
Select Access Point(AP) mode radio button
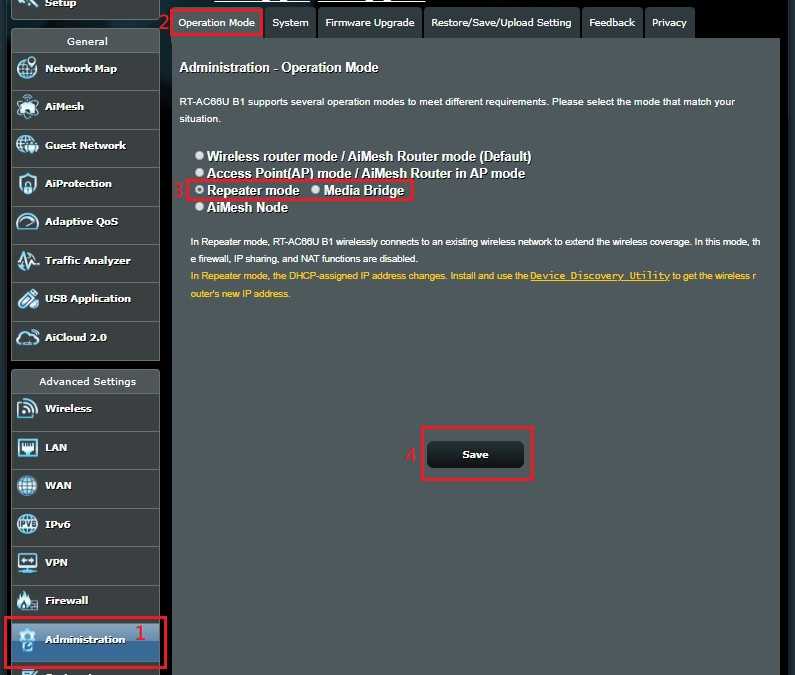199,173
